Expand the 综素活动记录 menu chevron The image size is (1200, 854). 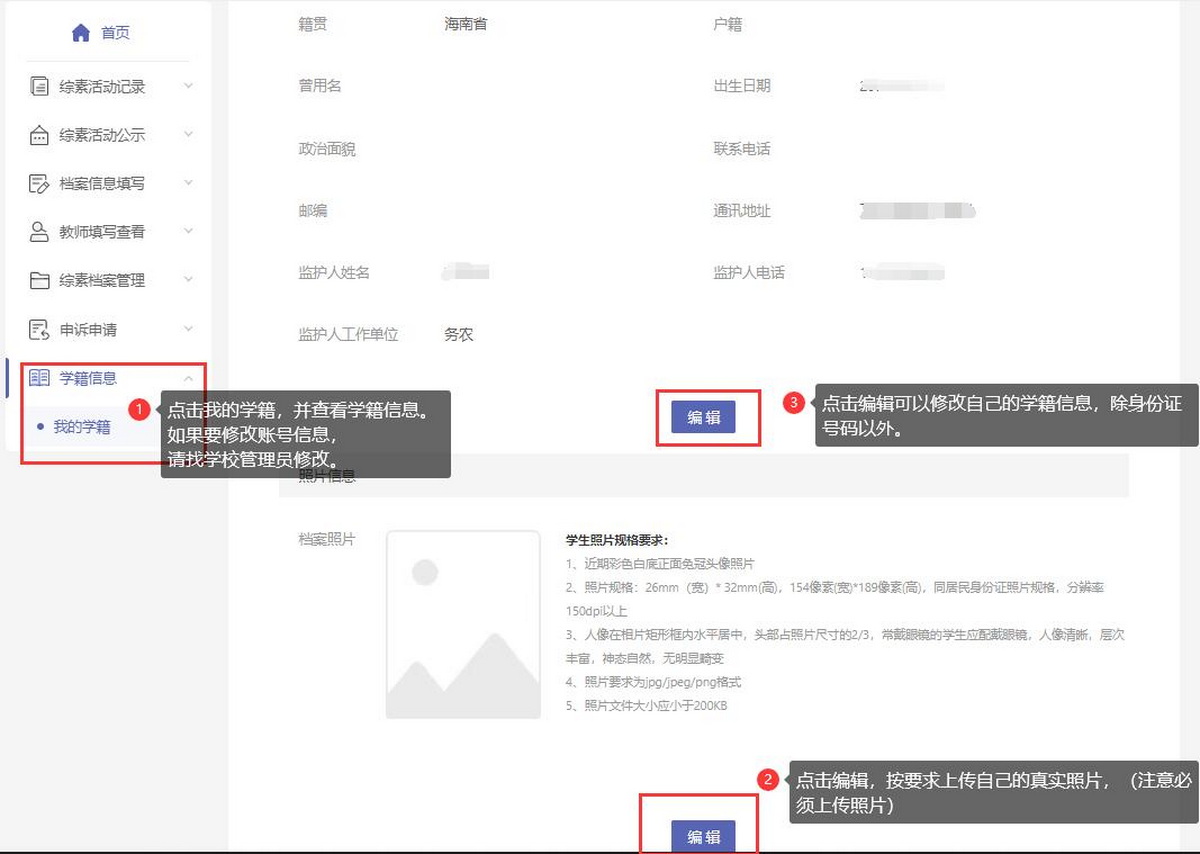pyautogui.click(x=188, y=87)
